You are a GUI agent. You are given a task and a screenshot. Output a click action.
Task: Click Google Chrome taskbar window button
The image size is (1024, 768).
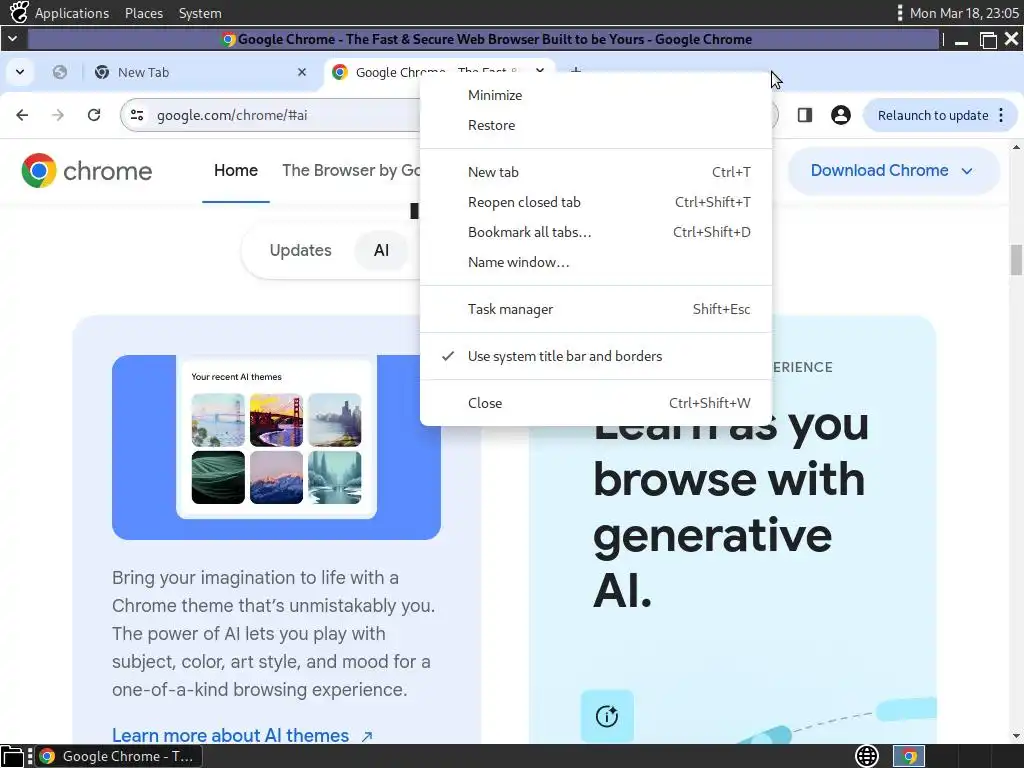click(x=118, y=756)
